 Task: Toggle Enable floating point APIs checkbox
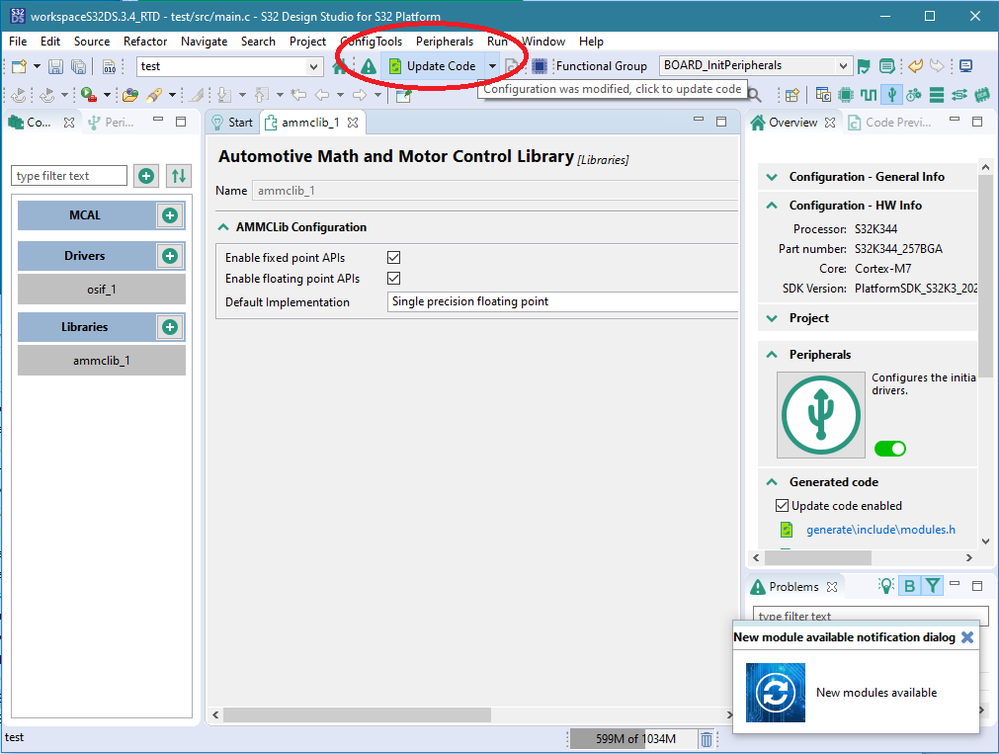[394, 279]
